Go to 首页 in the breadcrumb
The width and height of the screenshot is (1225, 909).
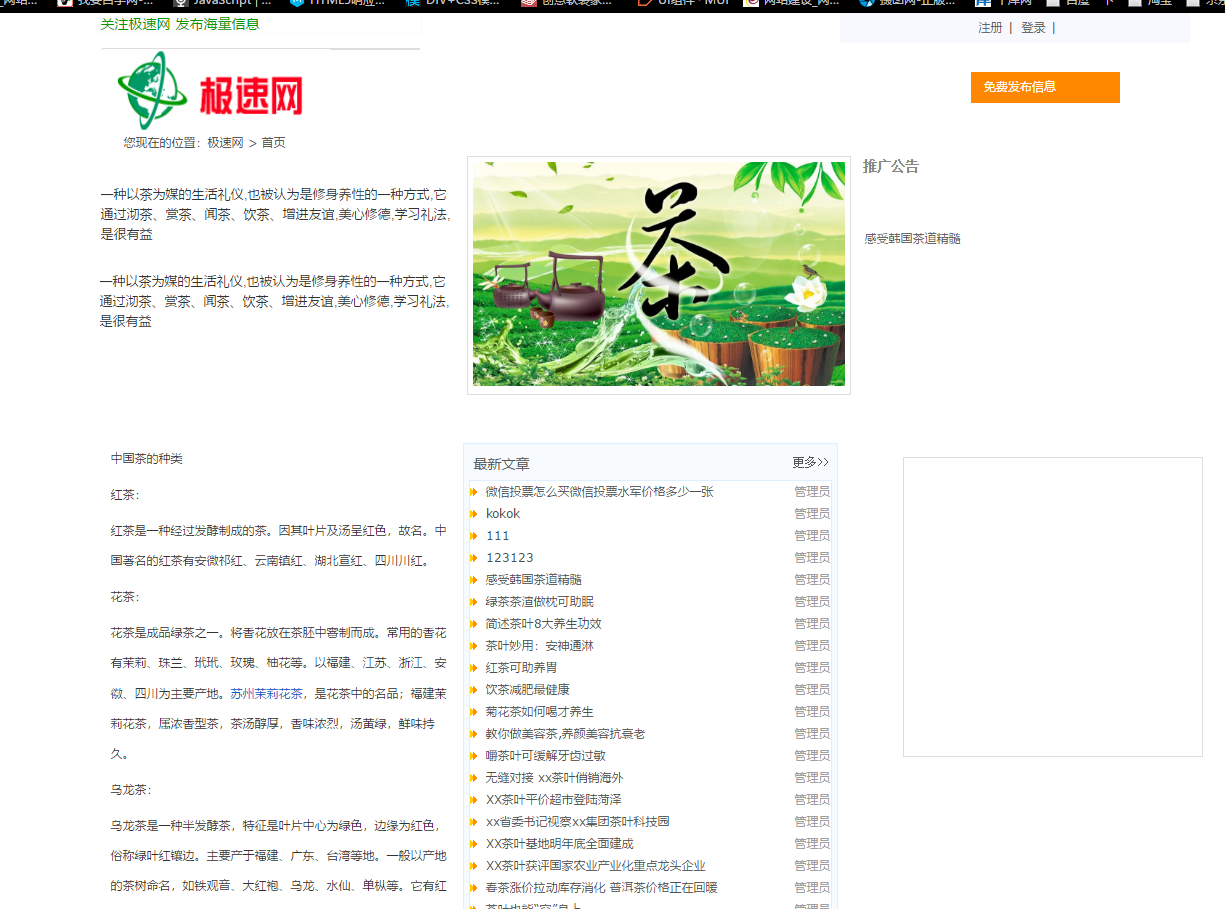pos(274,143)
